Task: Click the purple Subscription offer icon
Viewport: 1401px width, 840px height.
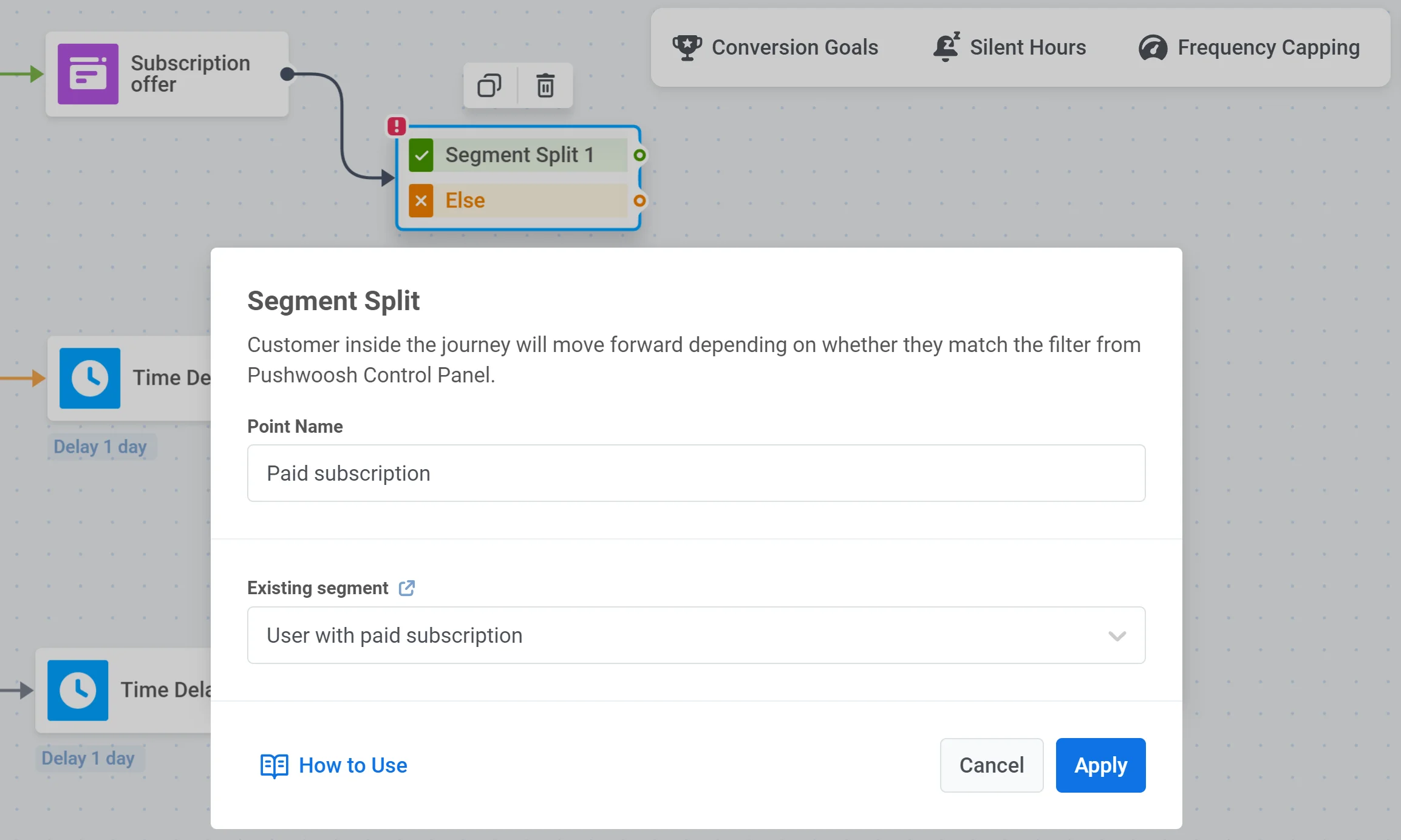Action: 88,74
